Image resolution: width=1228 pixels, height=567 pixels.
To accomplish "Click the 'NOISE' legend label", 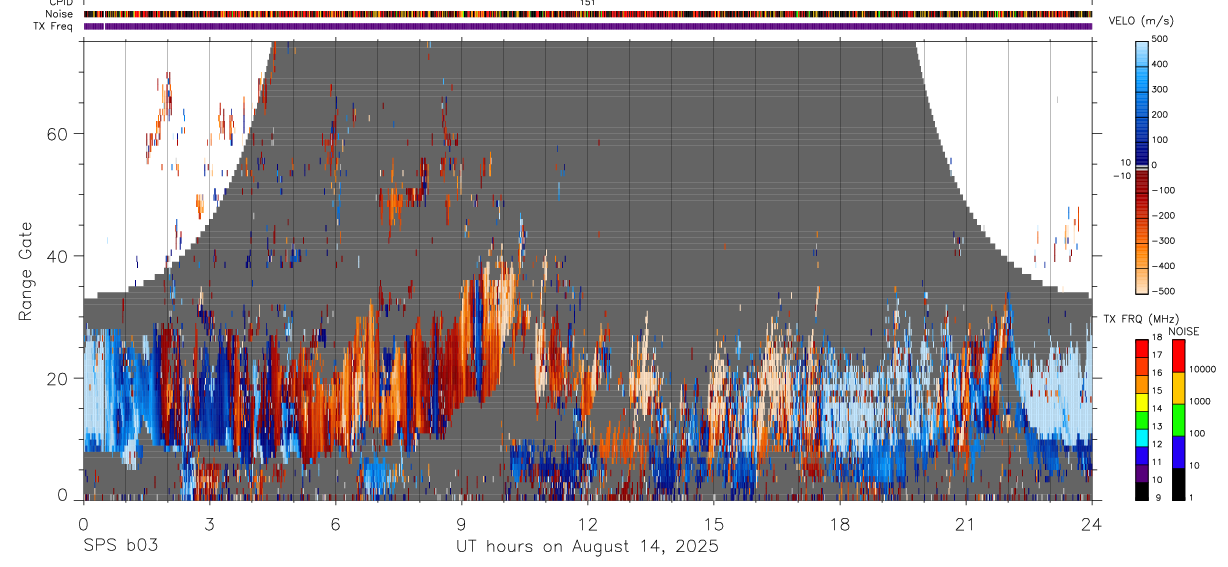I will [x=1182, y=331].
